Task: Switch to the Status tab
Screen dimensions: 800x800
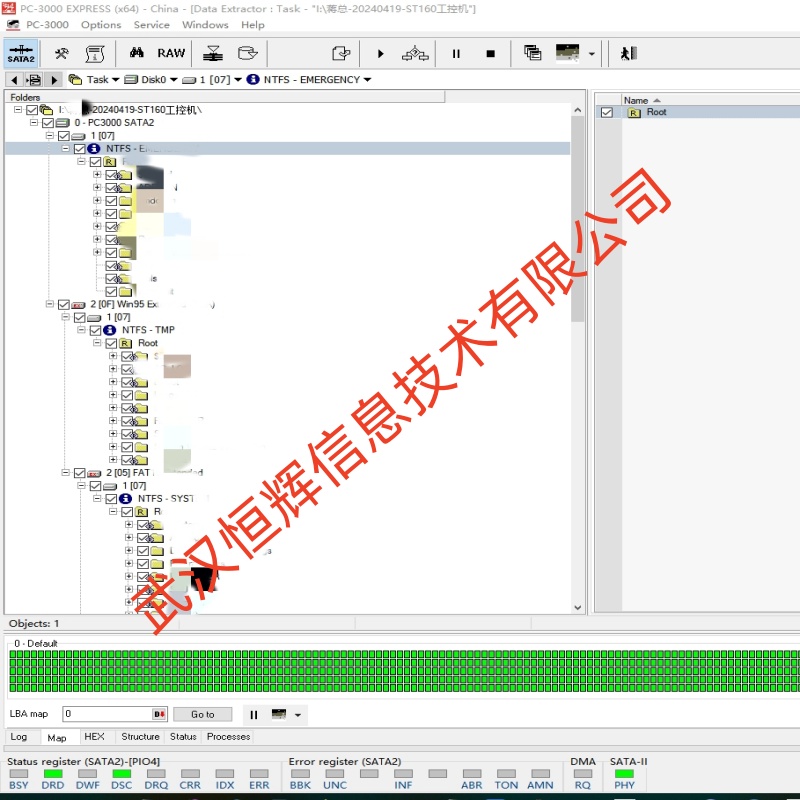Action: pos(183,737)
